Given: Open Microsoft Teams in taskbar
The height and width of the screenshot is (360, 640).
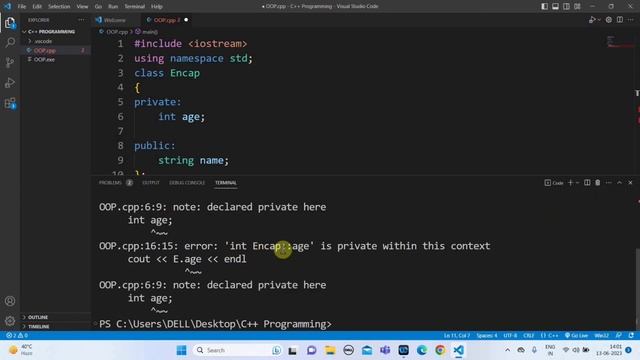Looking at the screenshot, I should (x=385, y=350).
